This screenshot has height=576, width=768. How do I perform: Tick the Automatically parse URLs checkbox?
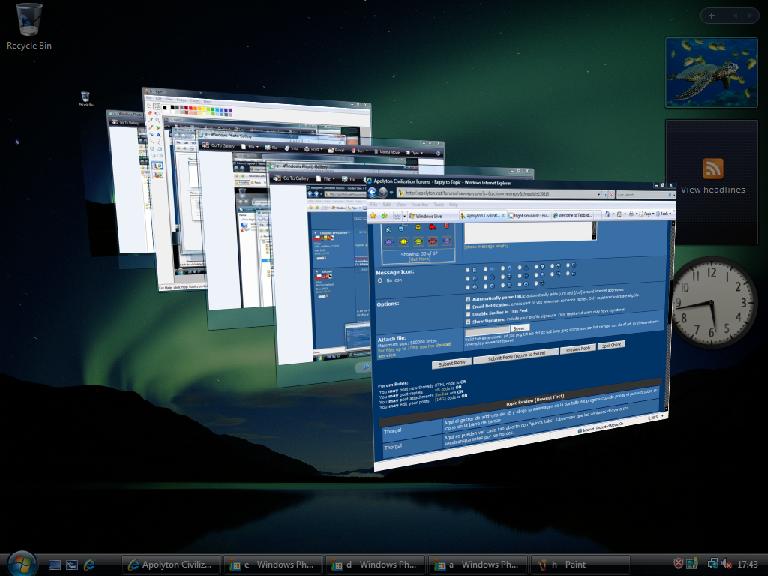pos(470,298)
